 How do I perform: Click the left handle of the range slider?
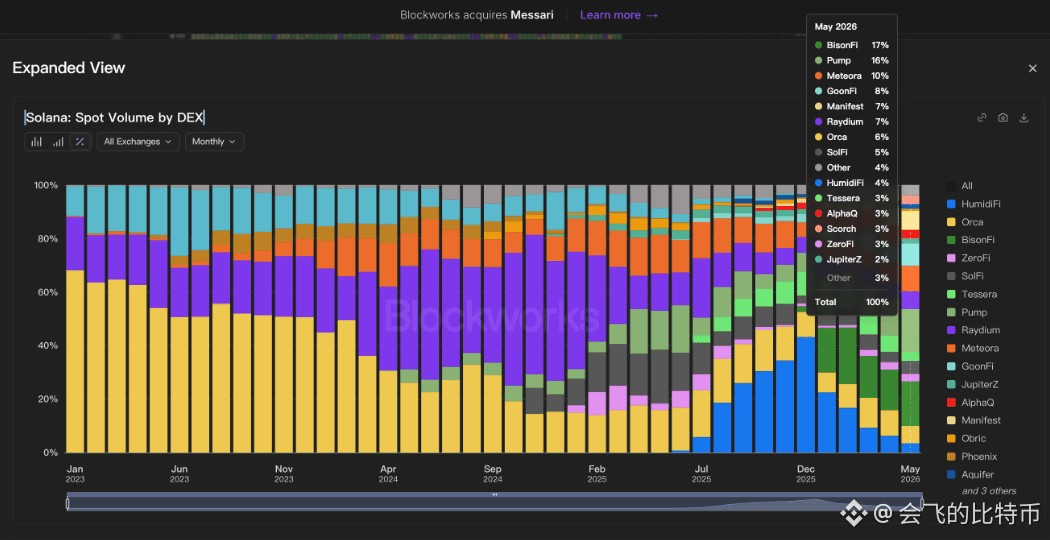tap(68, 503)
